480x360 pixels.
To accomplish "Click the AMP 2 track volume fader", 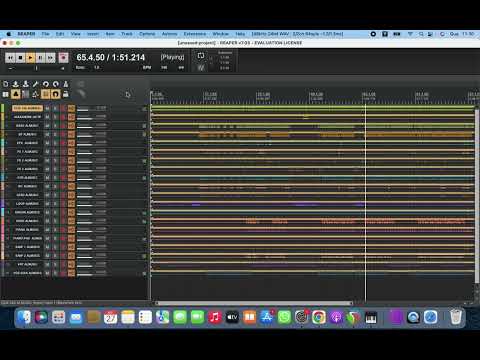I will (x=85, y=257).
